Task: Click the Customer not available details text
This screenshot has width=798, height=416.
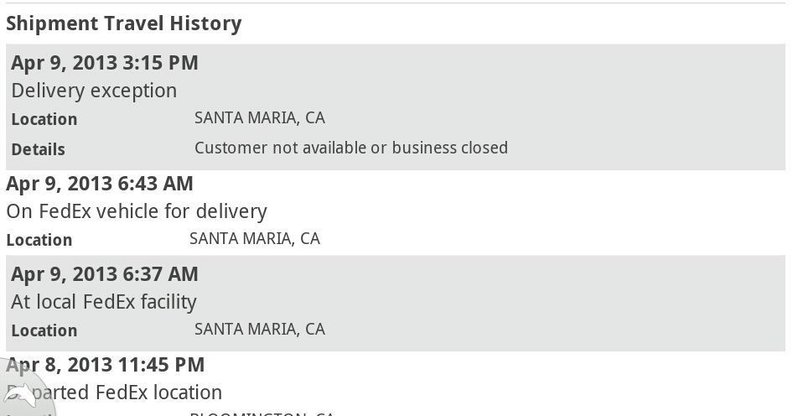Action: pos(351,148)
